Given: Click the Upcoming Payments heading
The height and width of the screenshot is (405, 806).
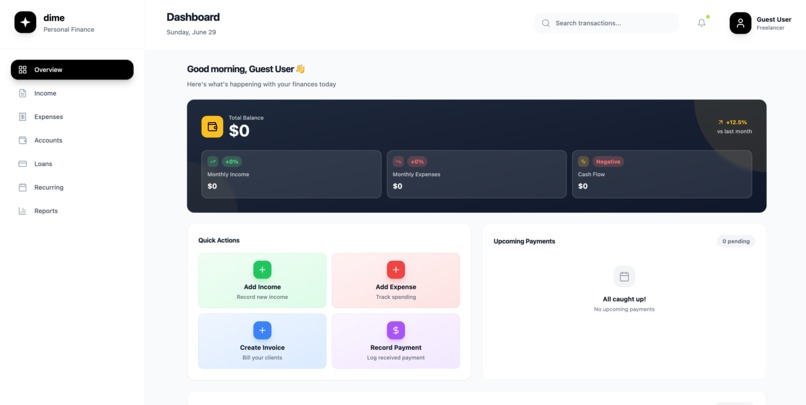Looking at the screenshot, I should (x=524, y=241).
